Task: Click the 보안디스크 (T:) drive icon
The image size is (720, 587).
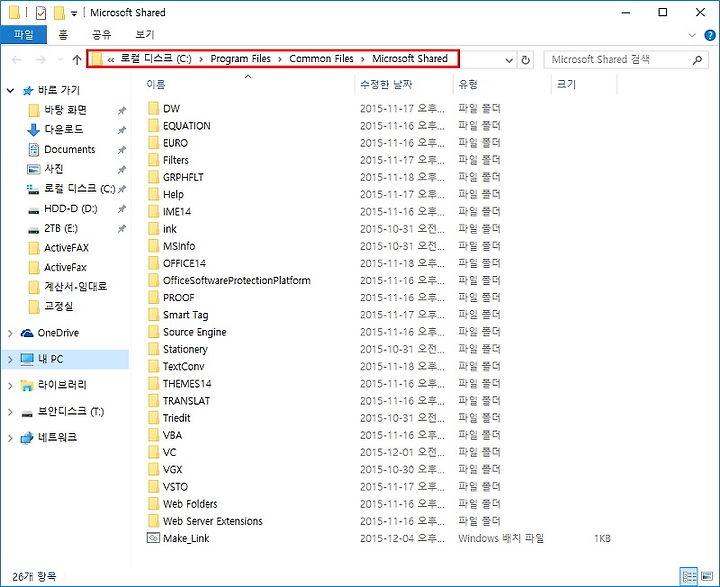Action: (27, 413)
